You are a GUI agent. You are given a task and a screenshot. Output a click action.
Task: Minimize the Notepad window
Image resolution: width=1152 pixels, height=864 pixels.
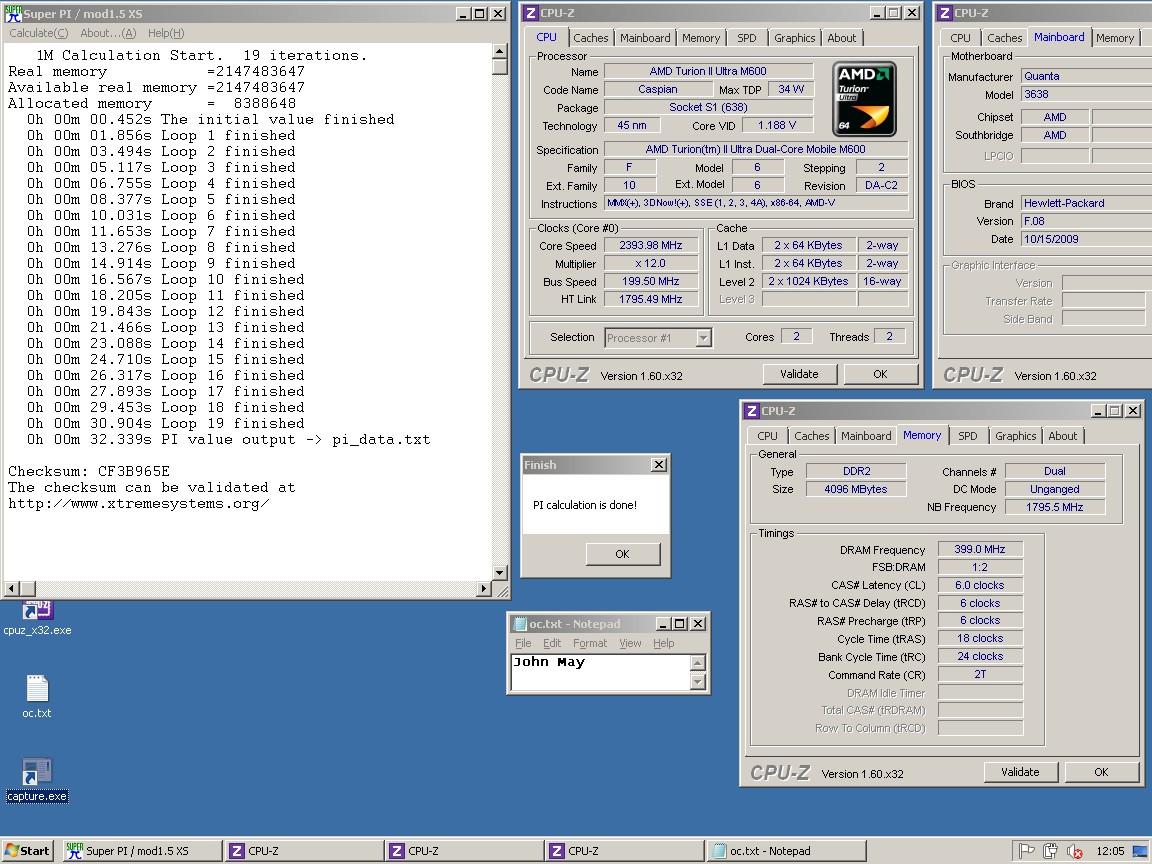pos(663,624)
